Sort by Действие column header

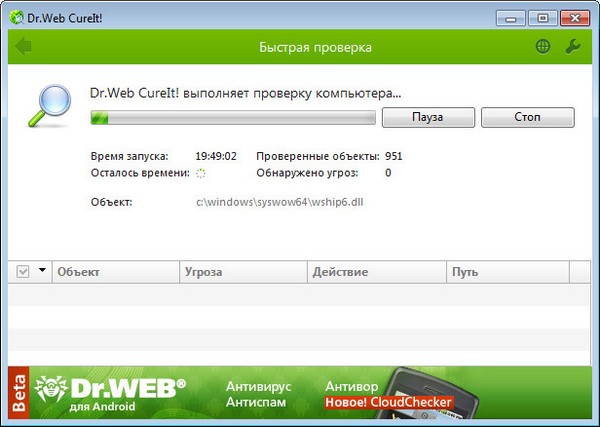(x=377, y=272)
